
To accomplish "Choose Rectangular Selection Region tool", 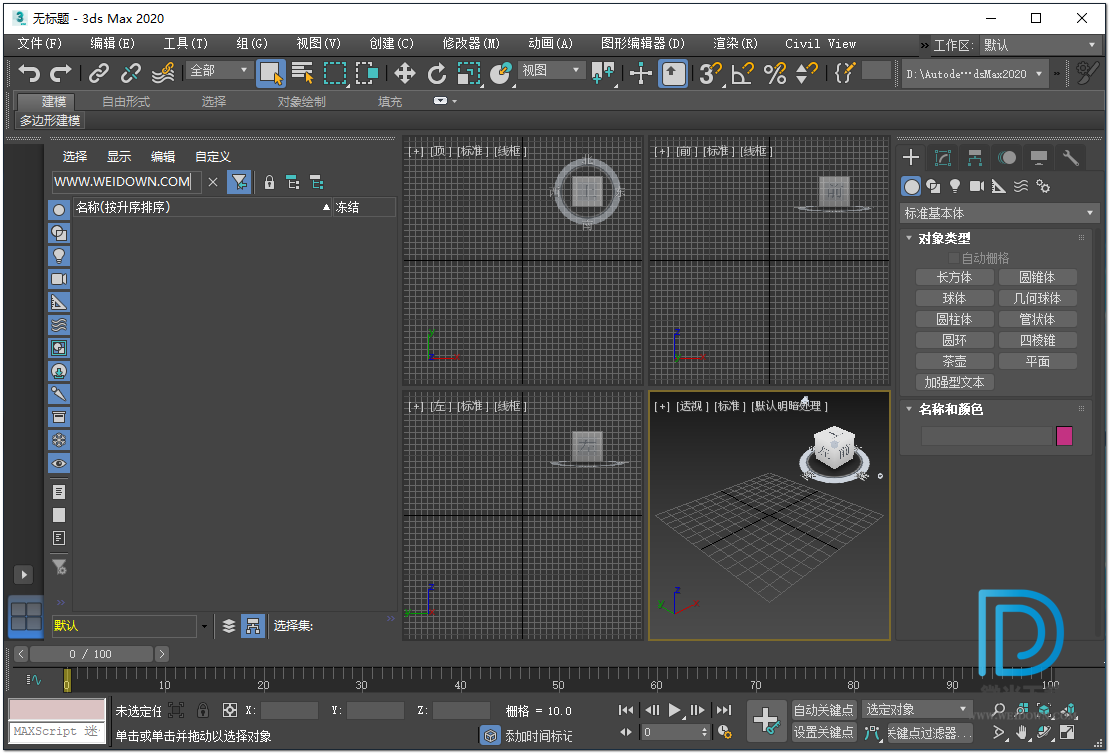I will click(335, 73).
